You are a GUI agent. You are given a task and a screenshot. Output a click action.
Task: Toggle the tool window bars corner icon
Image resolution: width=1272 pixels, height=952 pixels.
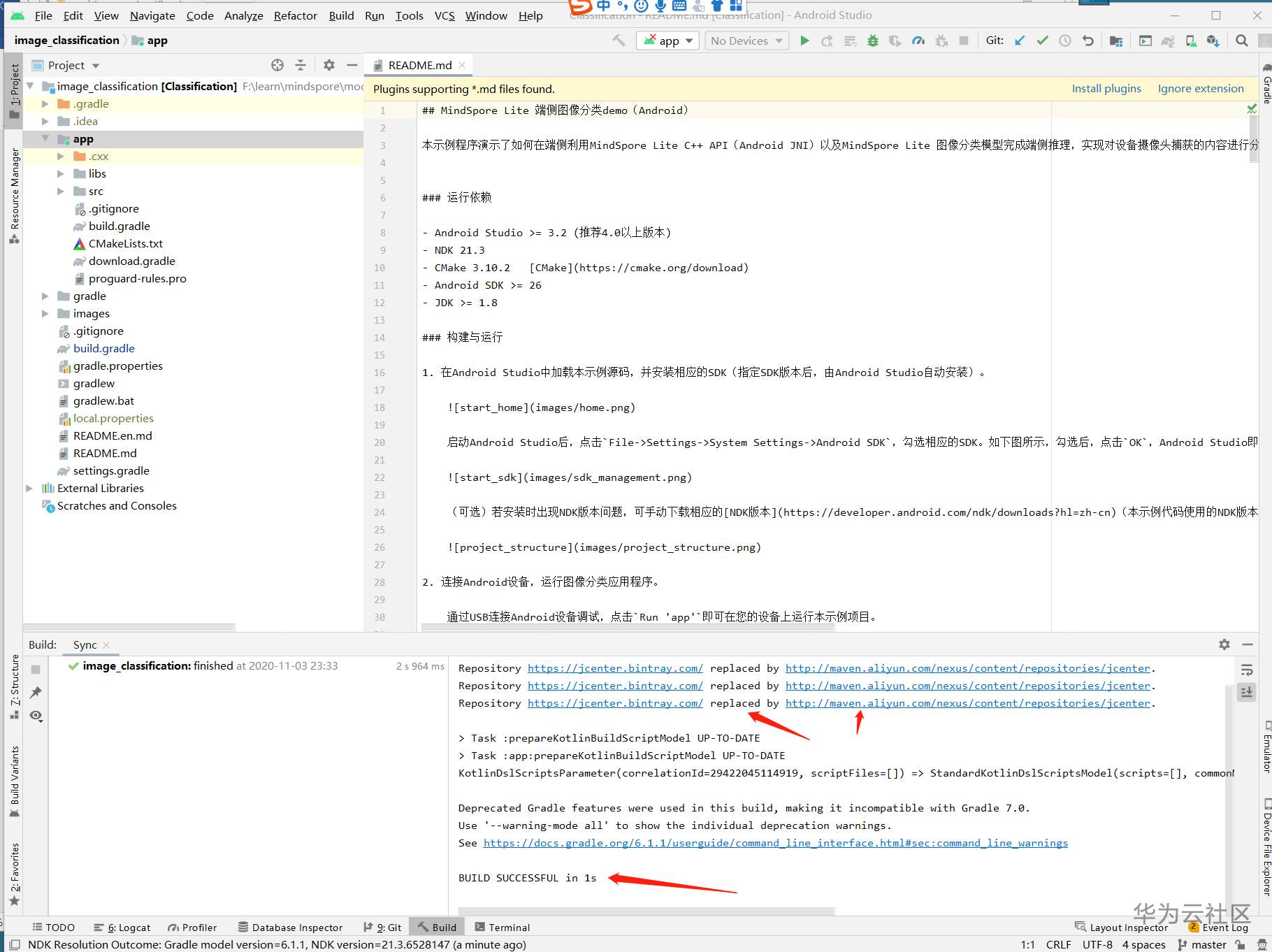[13, 945]
